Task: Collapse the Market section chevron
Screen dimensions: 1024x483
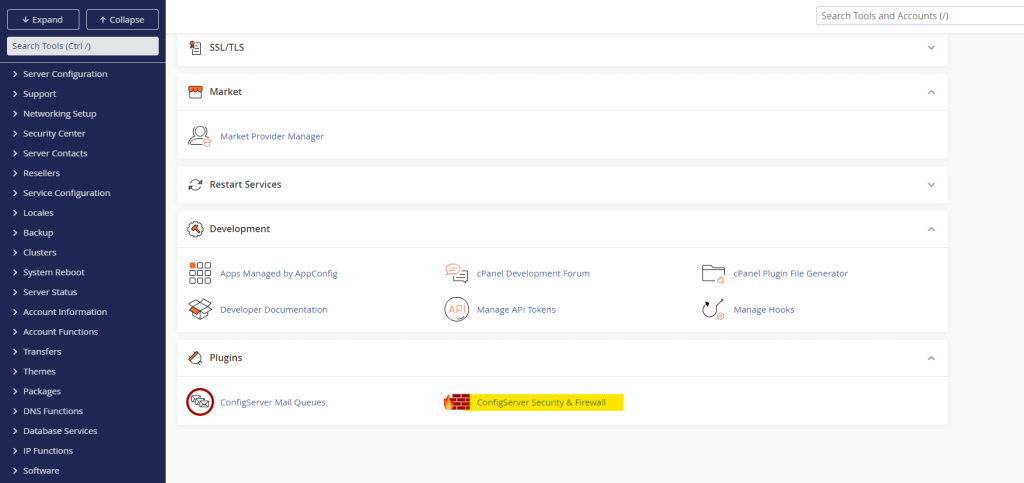Action: (x=931, y=92)
